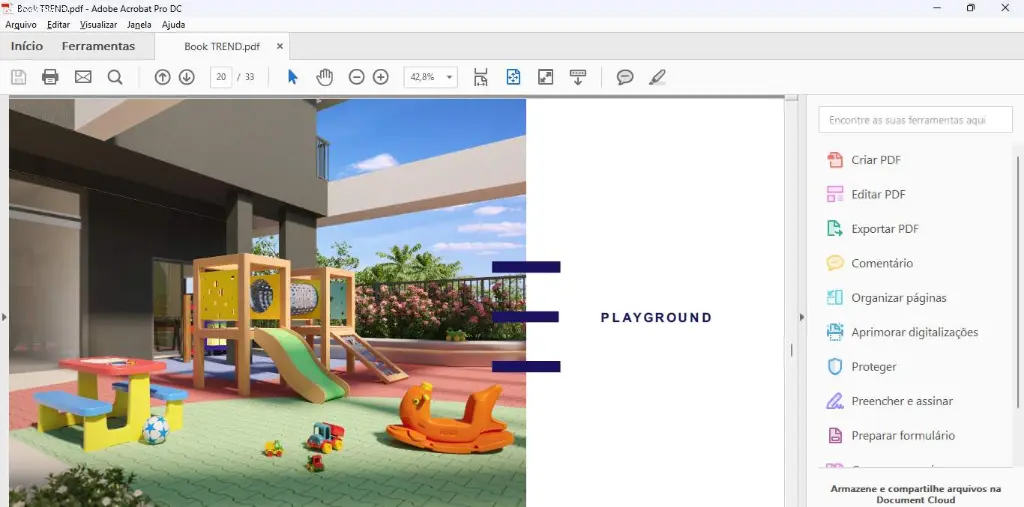Go to next page arrow
The height and width of the screenshot is (507, 1024).
186,77
